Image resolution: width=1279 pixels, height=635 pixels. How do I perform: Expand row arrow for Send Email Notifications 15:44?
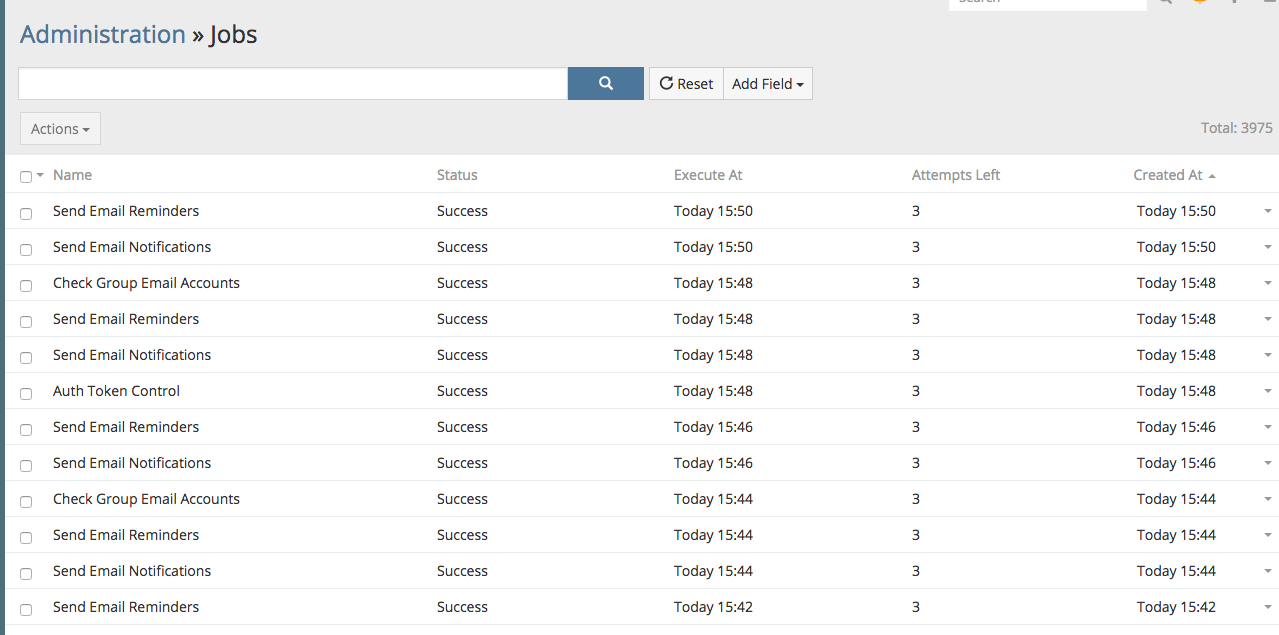point(1267,571)
